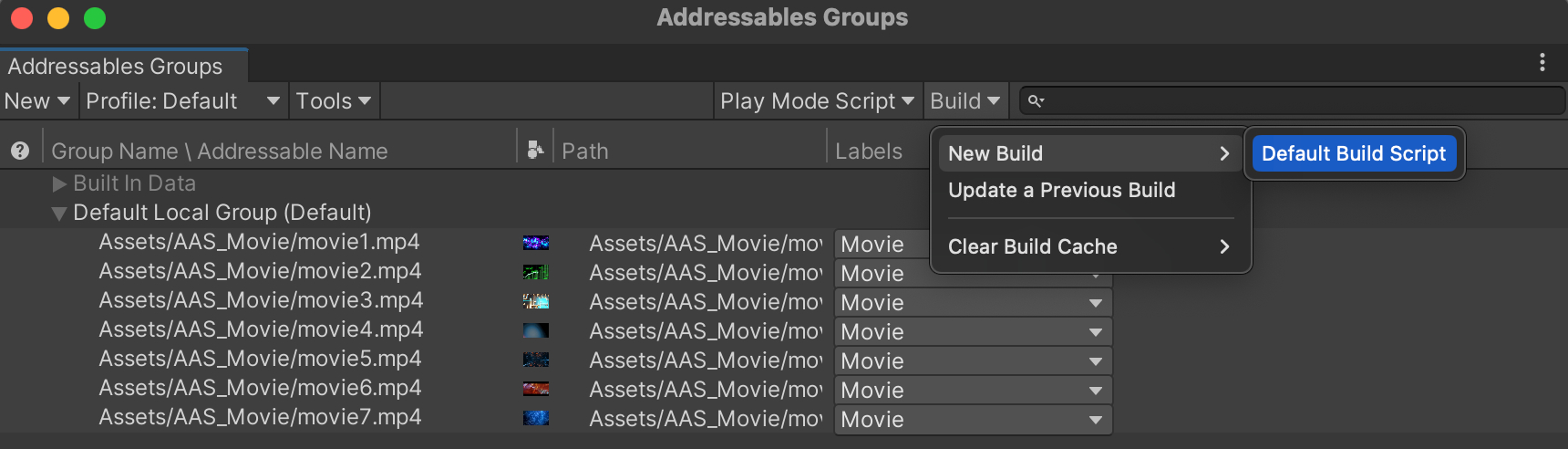This screenshot has height=449, width=1568.
Task: Select movie3.mp4 thumbnail icon
Action: click(536, 301)
